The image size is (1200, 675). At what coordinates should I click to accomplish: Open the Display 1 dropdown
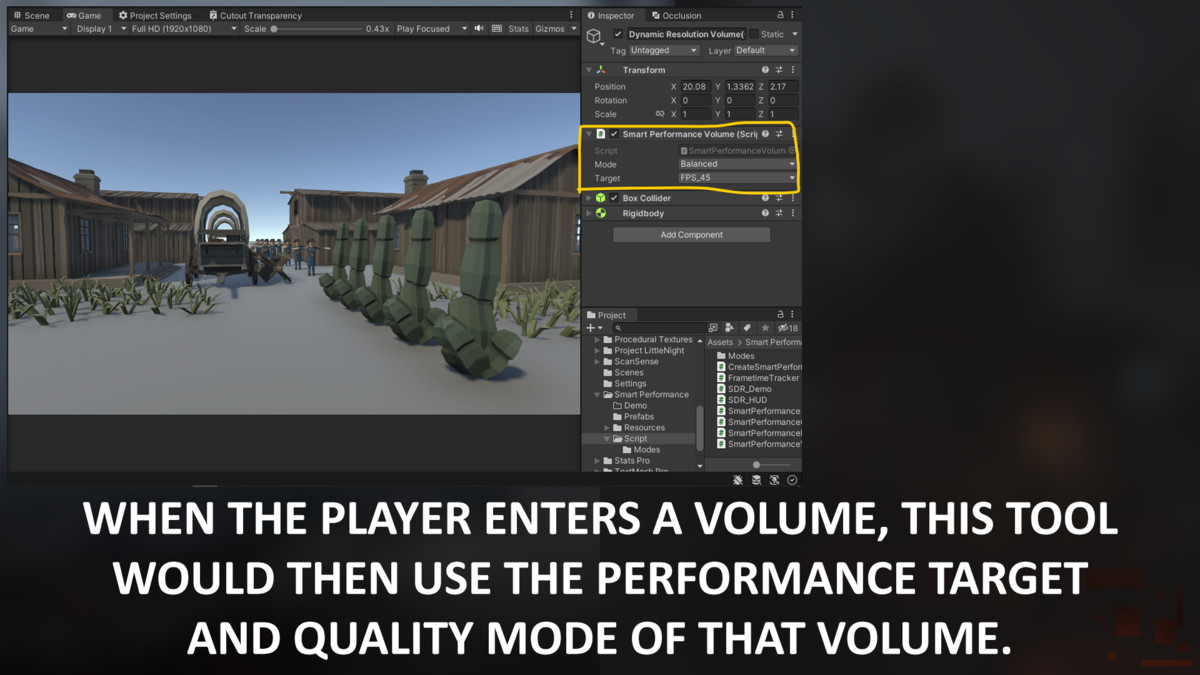pyautogui.click(x=99, y=29)
